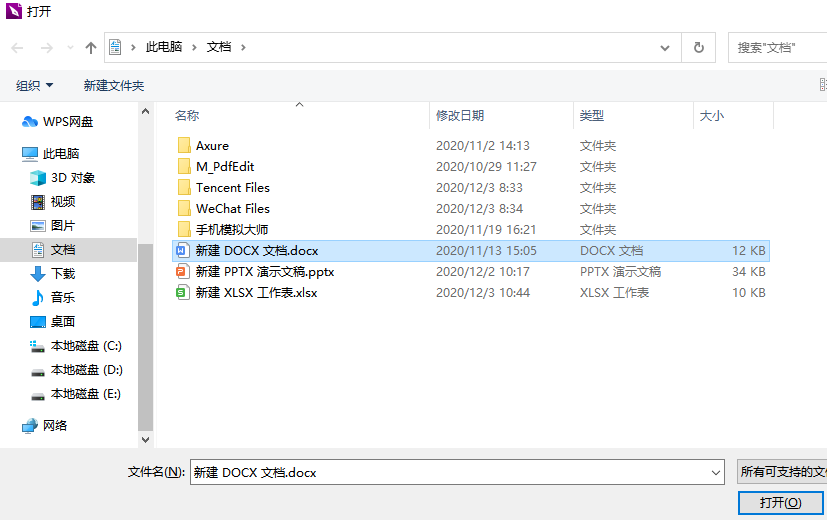Click the 新建 PPTX 演示文稿.pptx file icon
Viewport: 827px width, 520px height.
click(x=182, y=272)
